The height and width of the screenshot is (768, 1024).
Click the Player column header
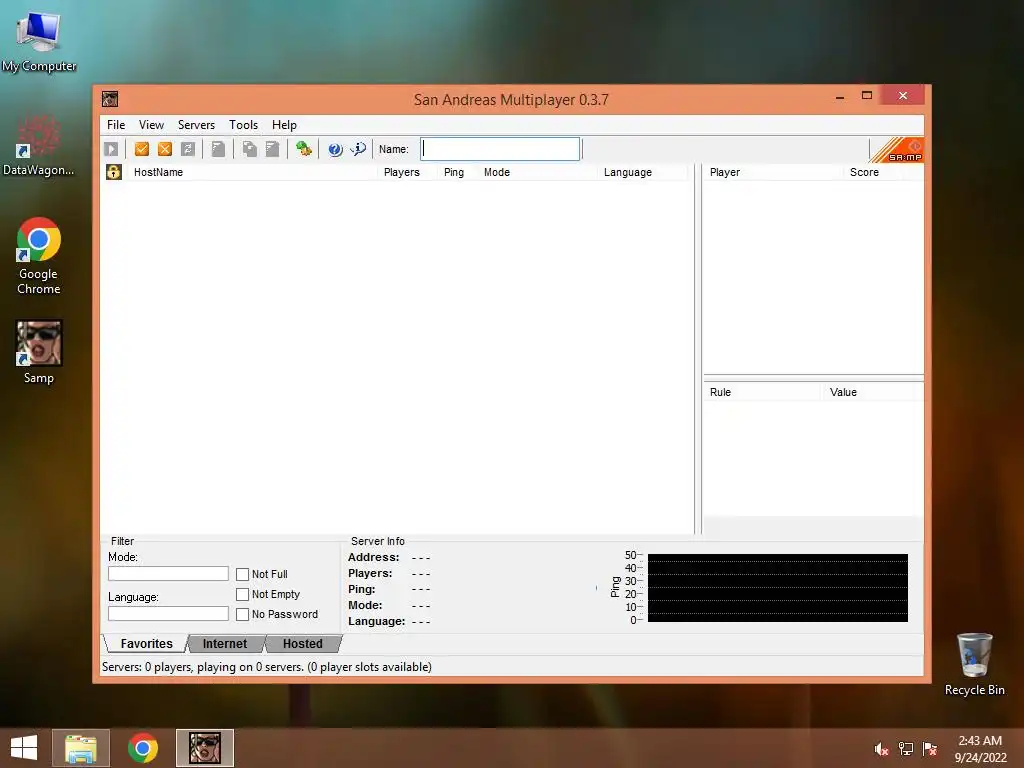pyautogui.click(x=773, y=172)
